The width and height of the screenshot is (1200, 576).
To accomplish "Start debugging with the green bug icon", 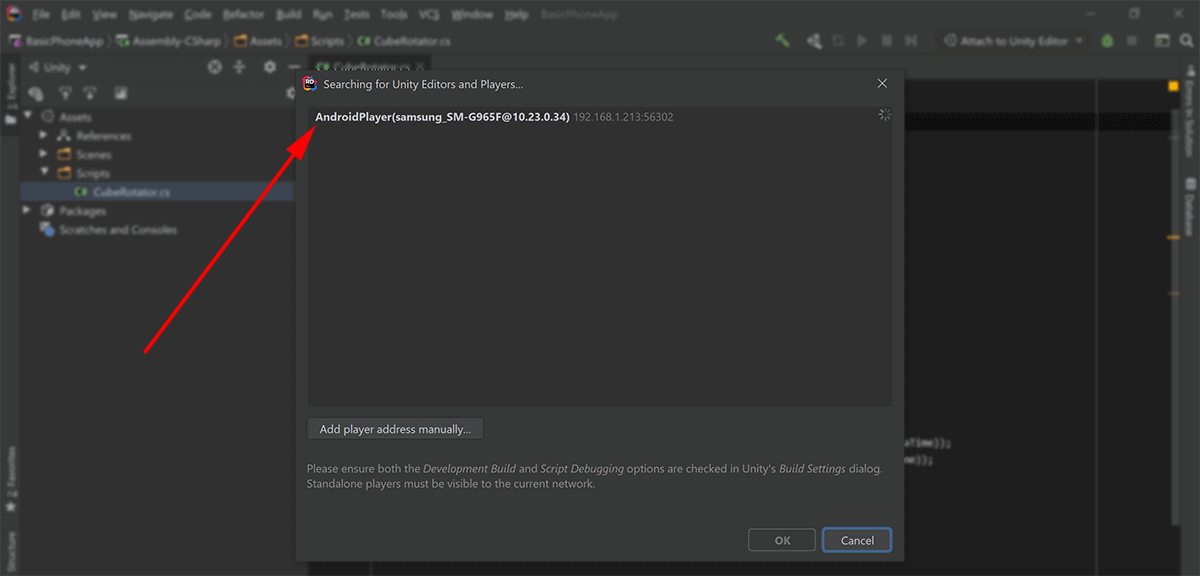I will point(1108,41).
